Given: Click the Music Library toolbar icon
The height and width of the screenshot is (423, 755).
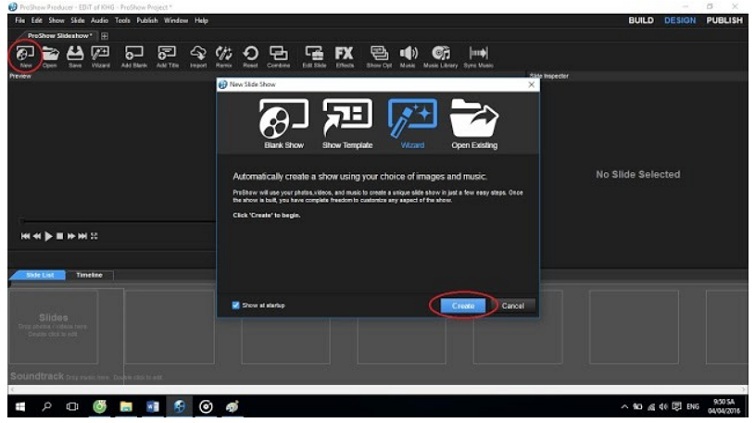Looking at the screenshot, I should 441,54.
